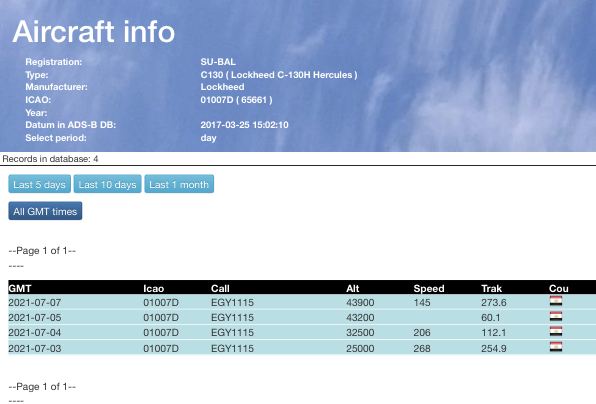
Task: Click altitude value 32500
Action: [x=360, y=333]
